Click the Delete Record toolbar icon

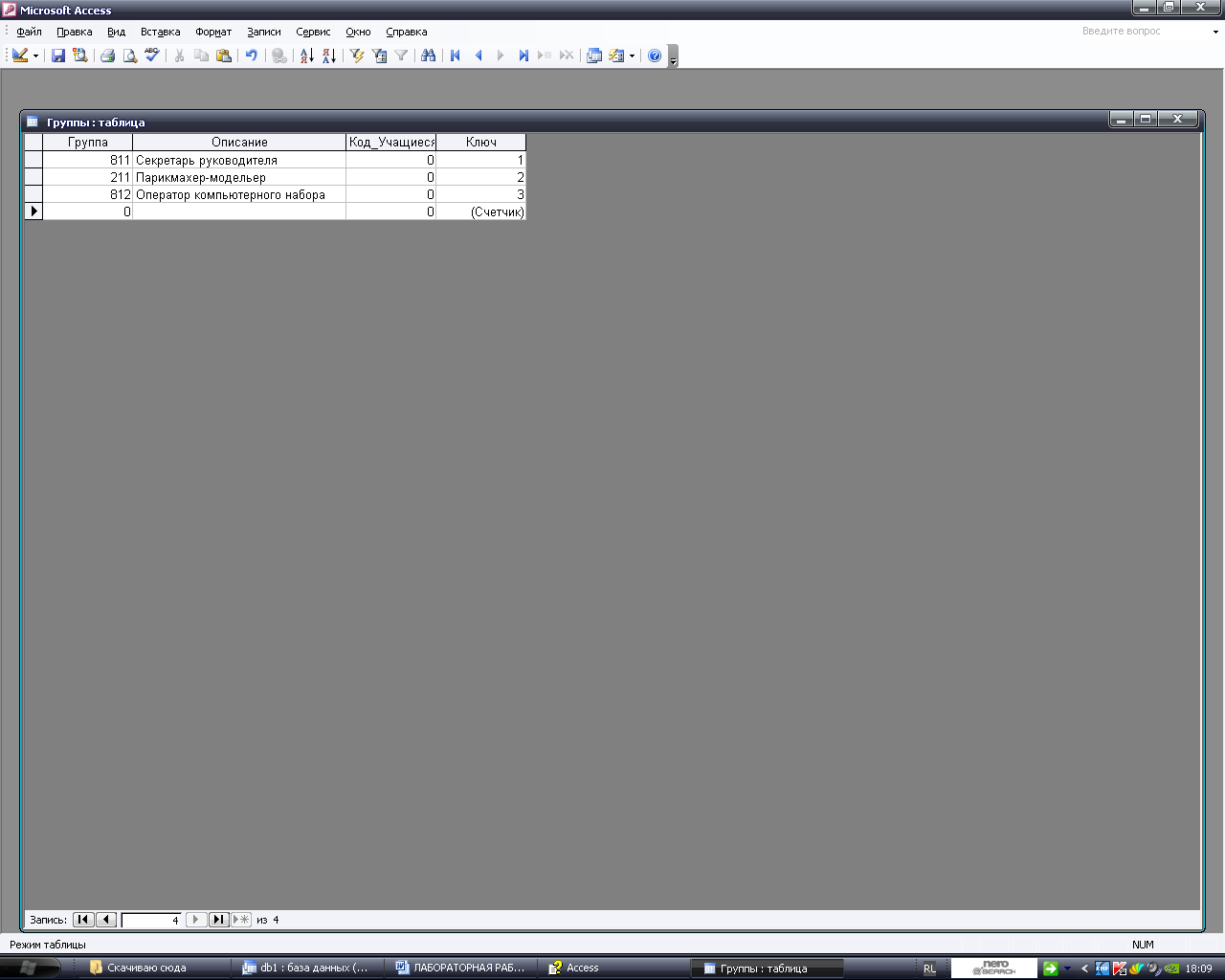[567, 56]
